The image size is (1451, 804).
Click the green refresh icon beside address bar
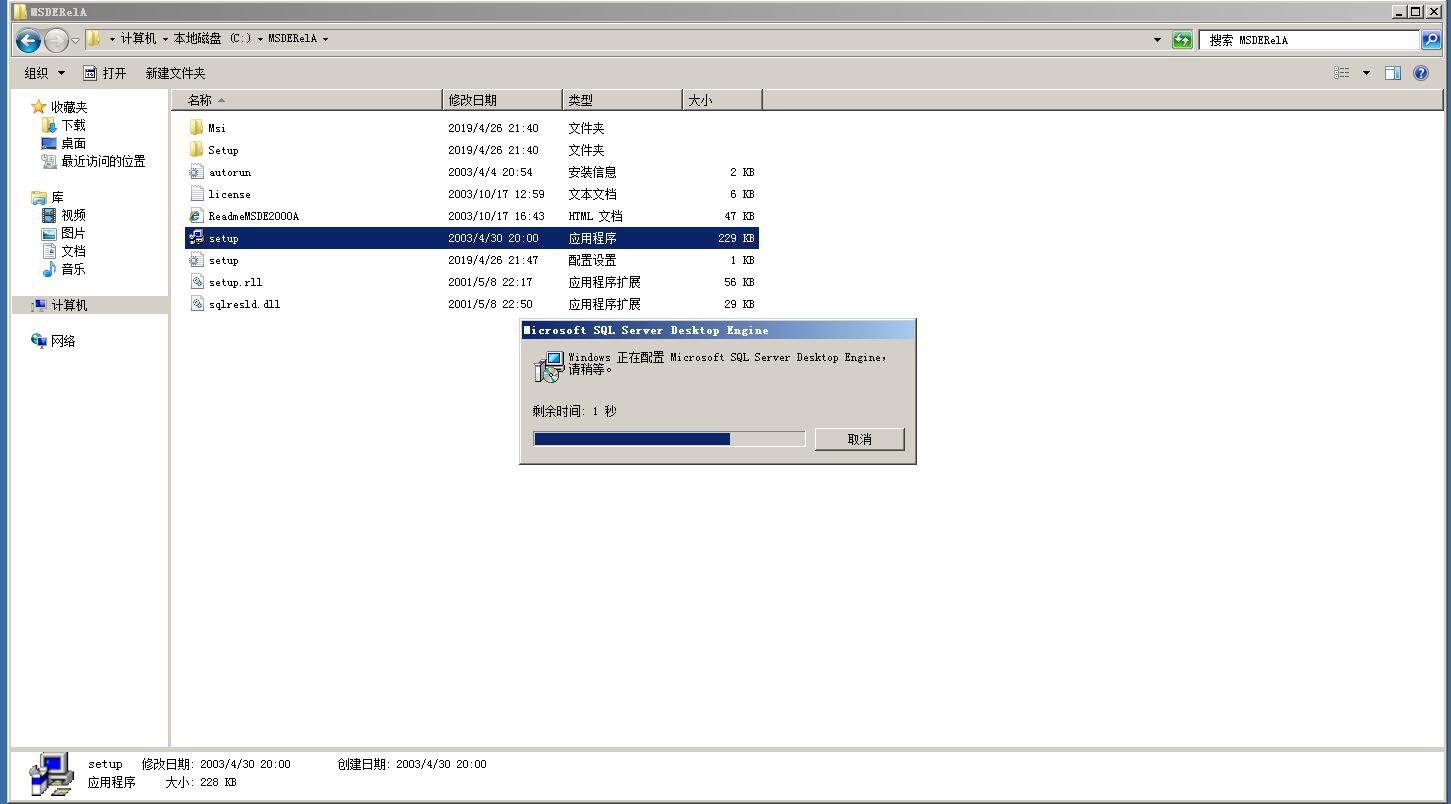[x=1182, y=39]
